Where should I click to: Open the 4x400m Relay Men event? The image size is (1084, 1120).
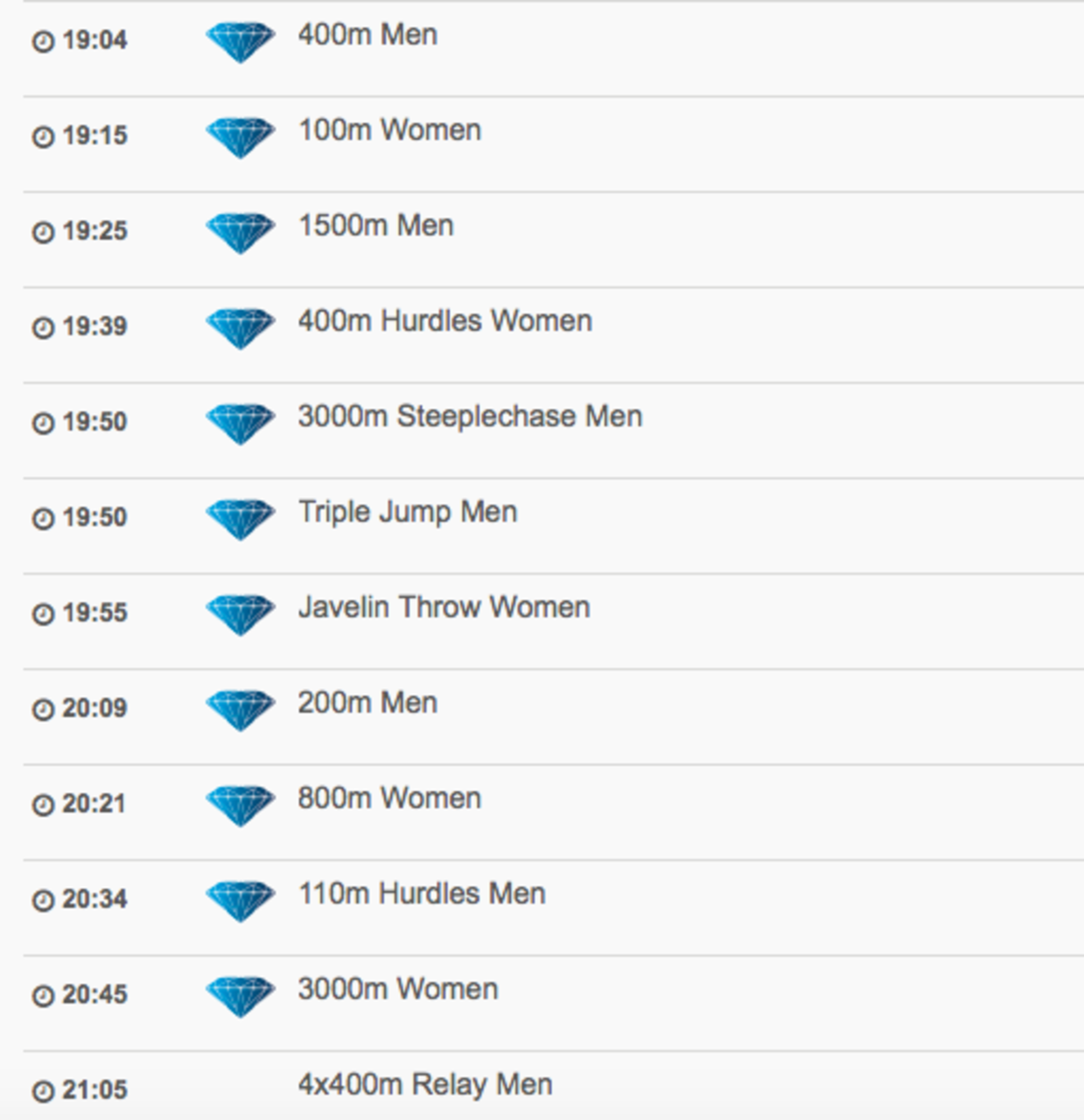[x=425, y=1085]
